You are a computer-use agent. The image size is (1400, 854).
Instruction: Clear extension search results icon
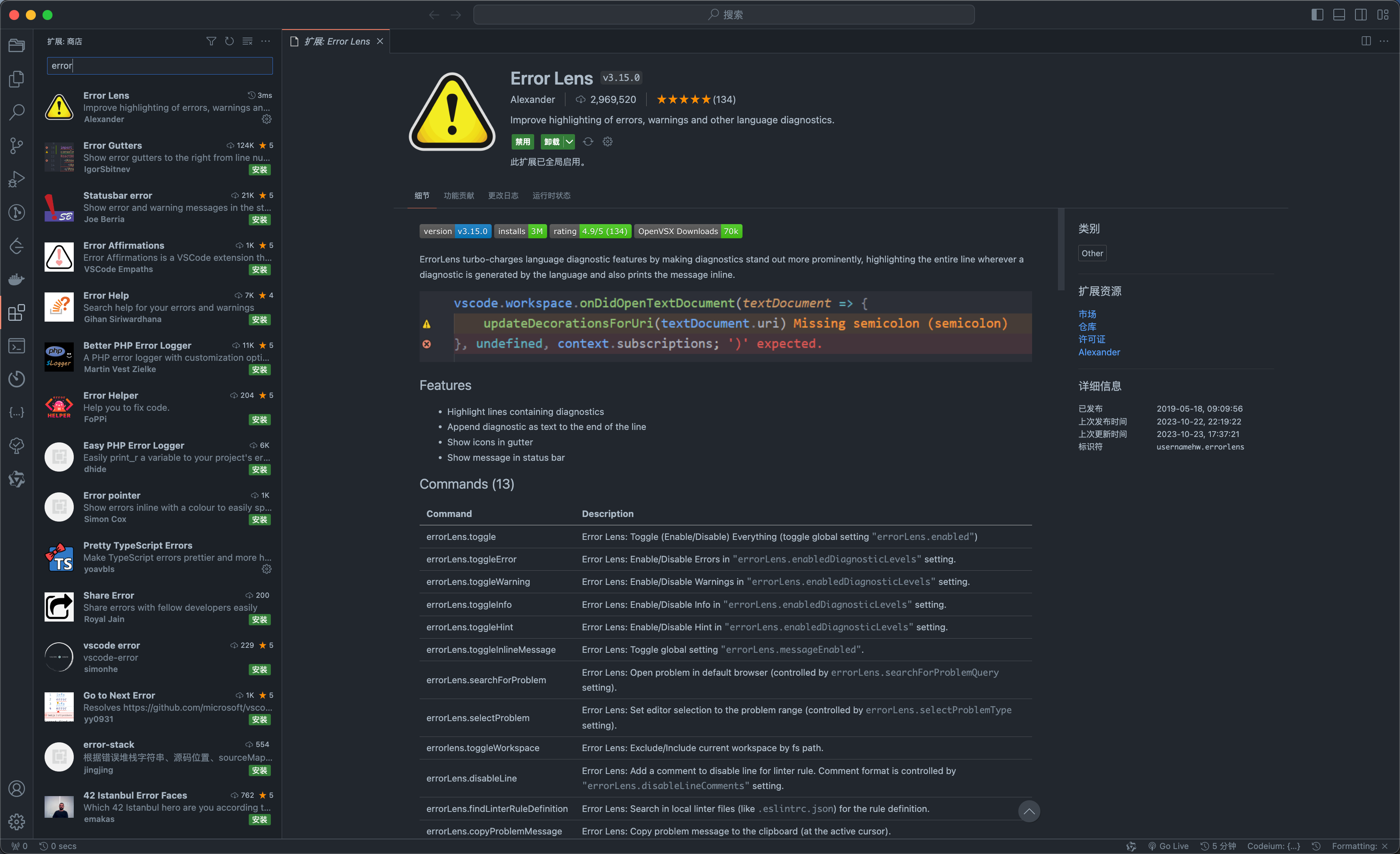pos(247,42)
